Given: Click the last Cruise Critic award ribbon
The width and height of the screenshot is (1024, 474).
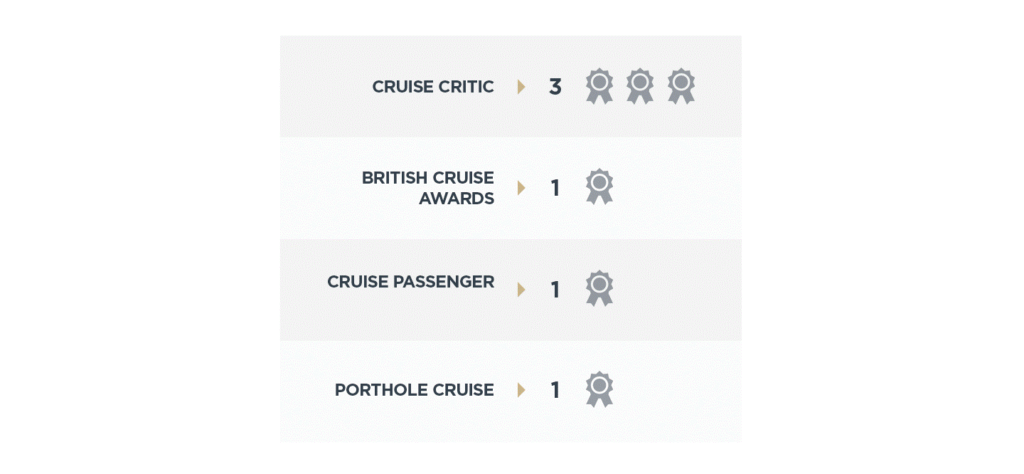Looking at the screenshot, I should (681, 86).
